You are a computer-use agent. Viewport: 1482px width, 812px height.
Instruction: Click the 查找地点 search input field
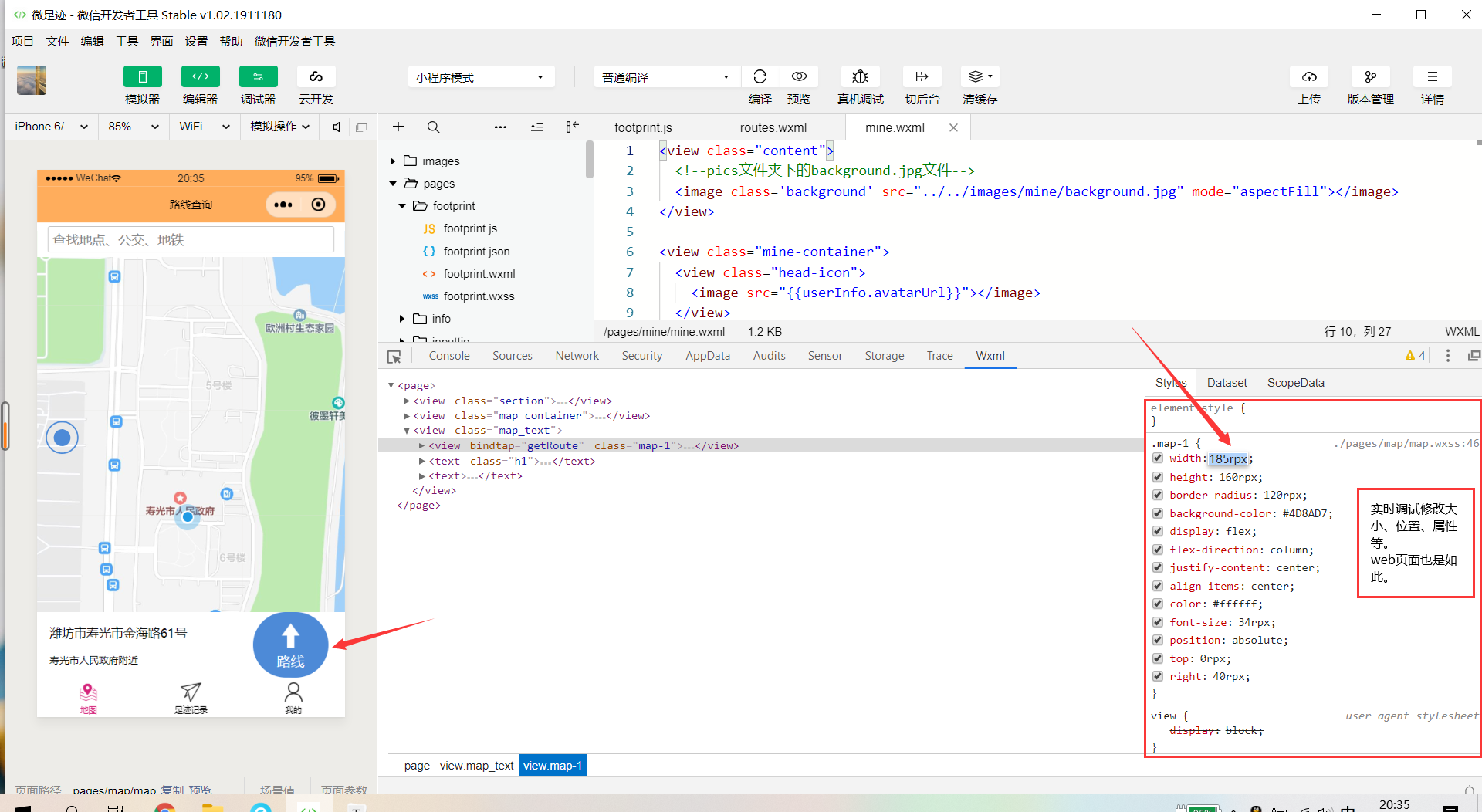pyautogui.click(x=191, y=240)
